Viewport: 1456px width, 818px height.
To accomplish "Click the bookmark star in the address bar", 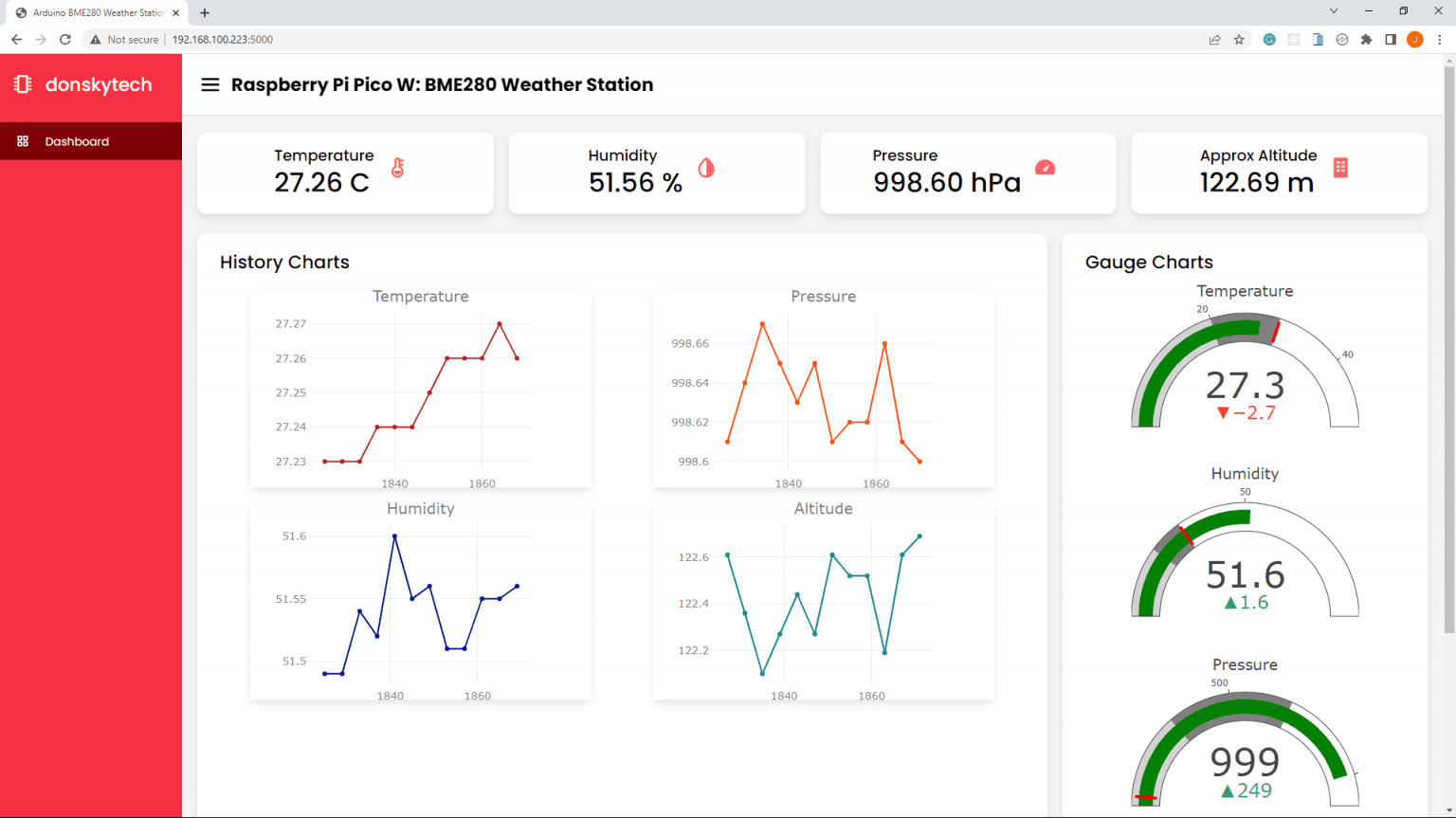I will (x=1240, y=39).
